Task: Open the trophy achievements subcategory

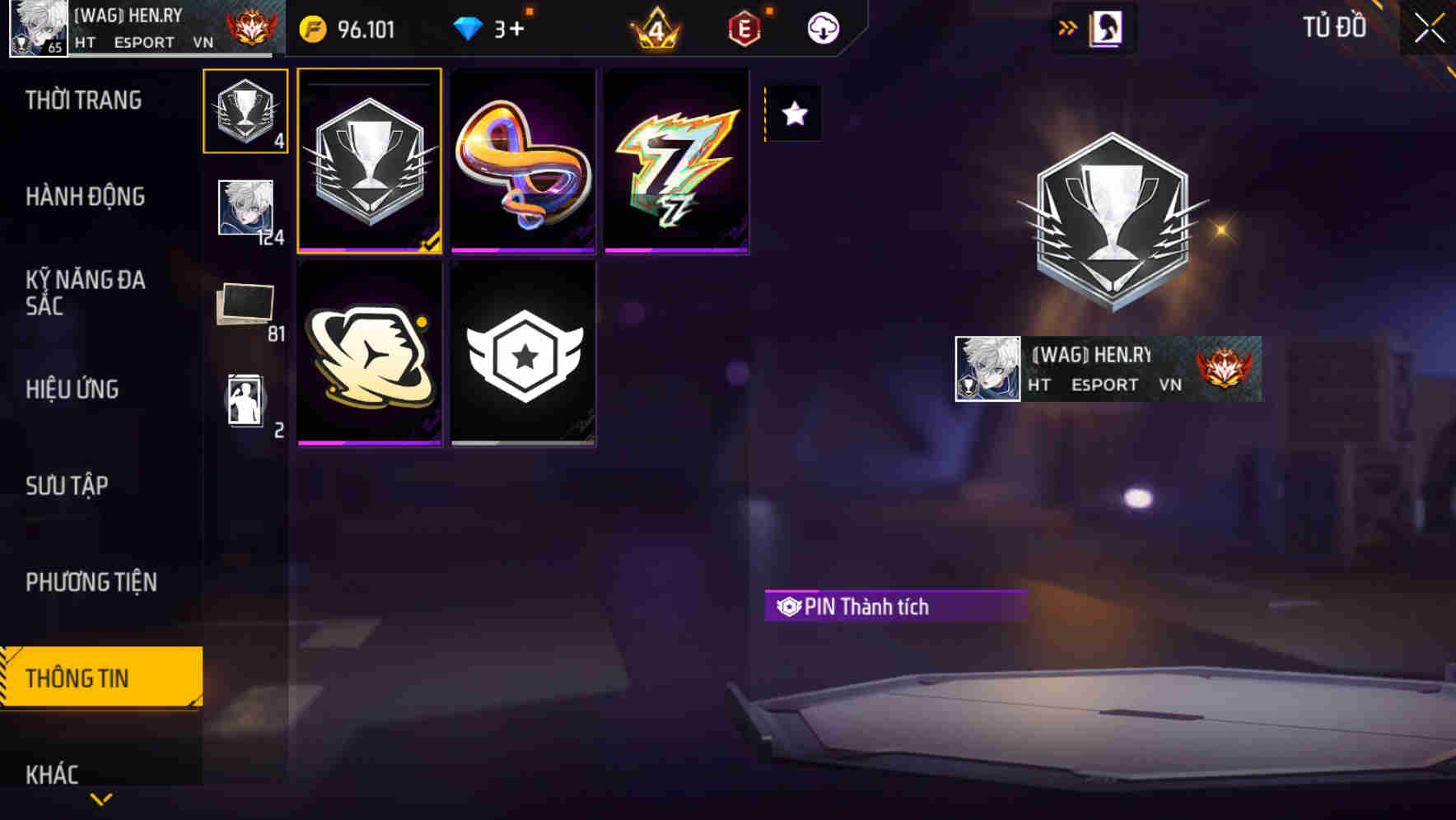Action: point(245,111)
